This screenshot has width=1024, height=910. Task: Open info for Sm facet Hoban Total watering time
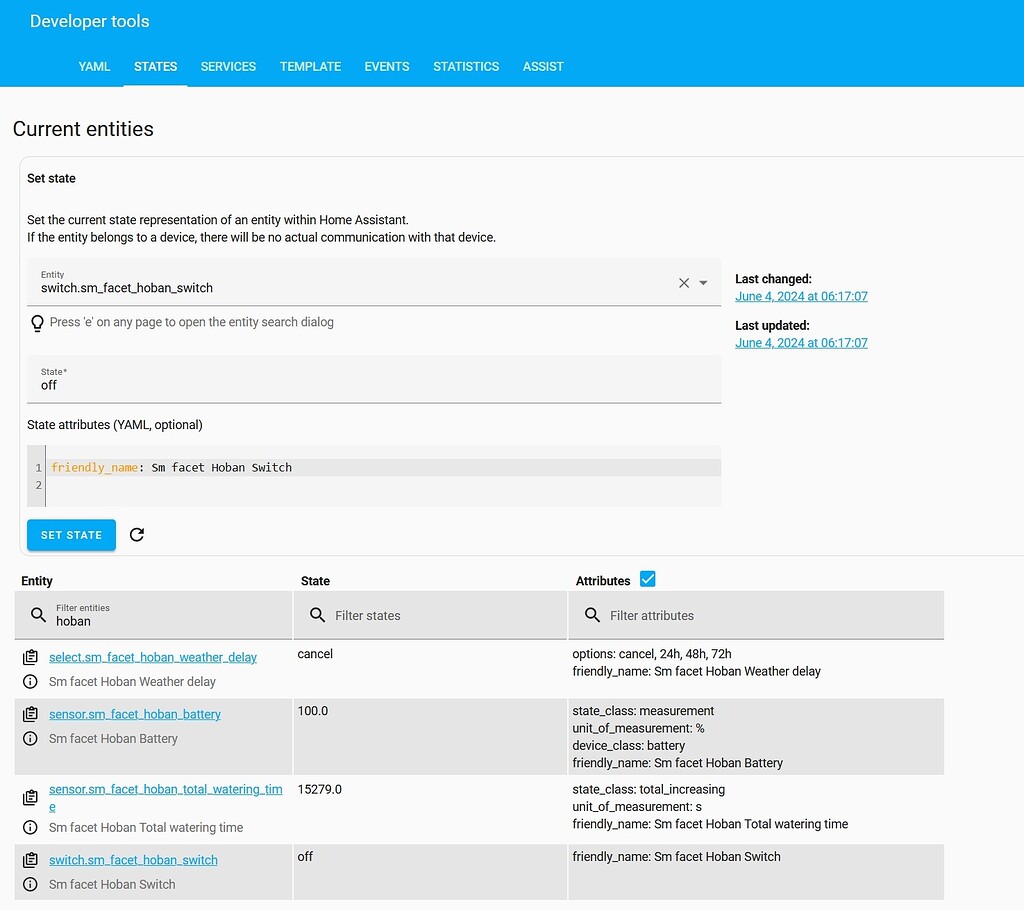pyautogui.click(x=31, y=827)
